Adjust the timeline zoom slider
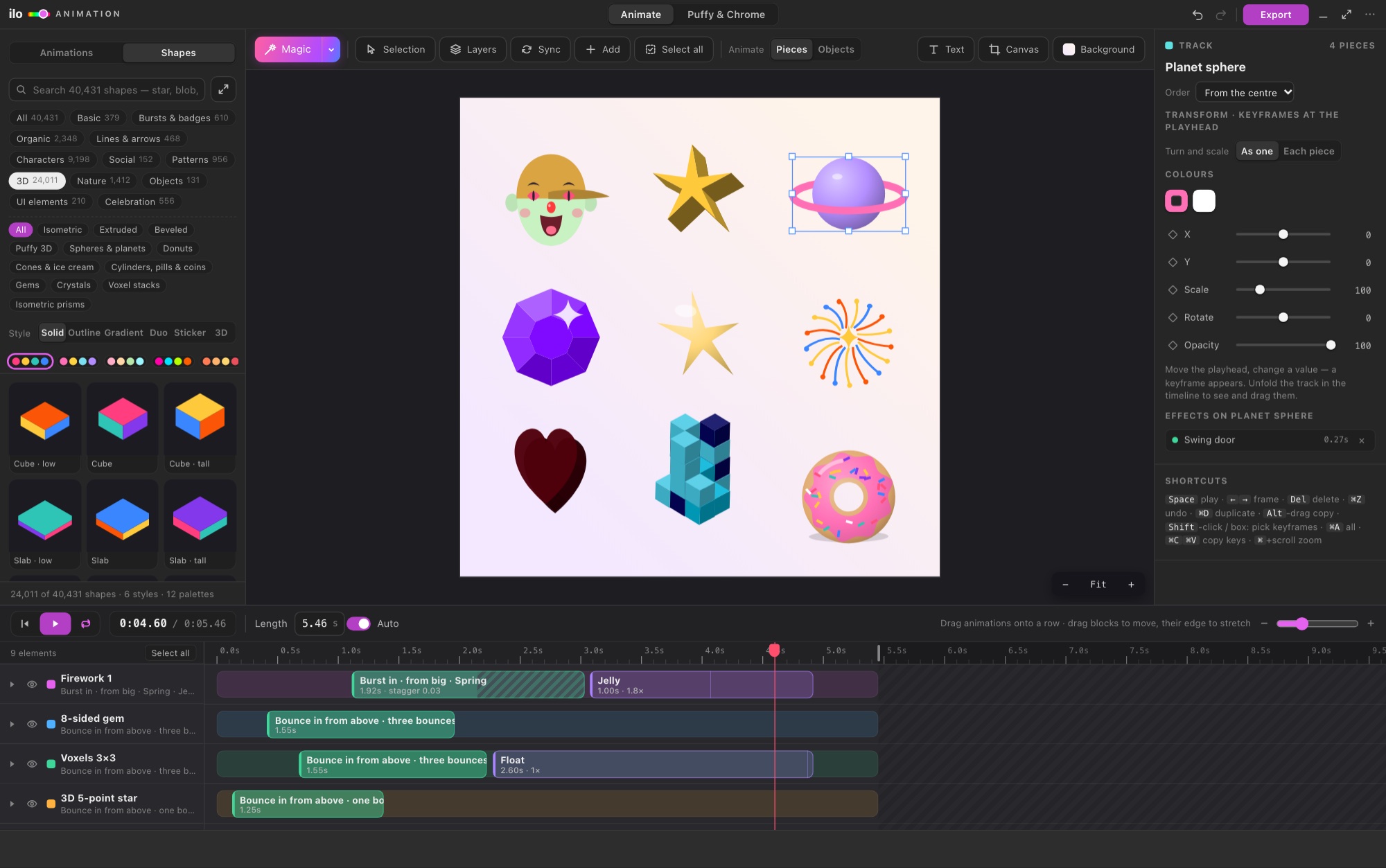1386x868 pixels. pos(1301,623)
